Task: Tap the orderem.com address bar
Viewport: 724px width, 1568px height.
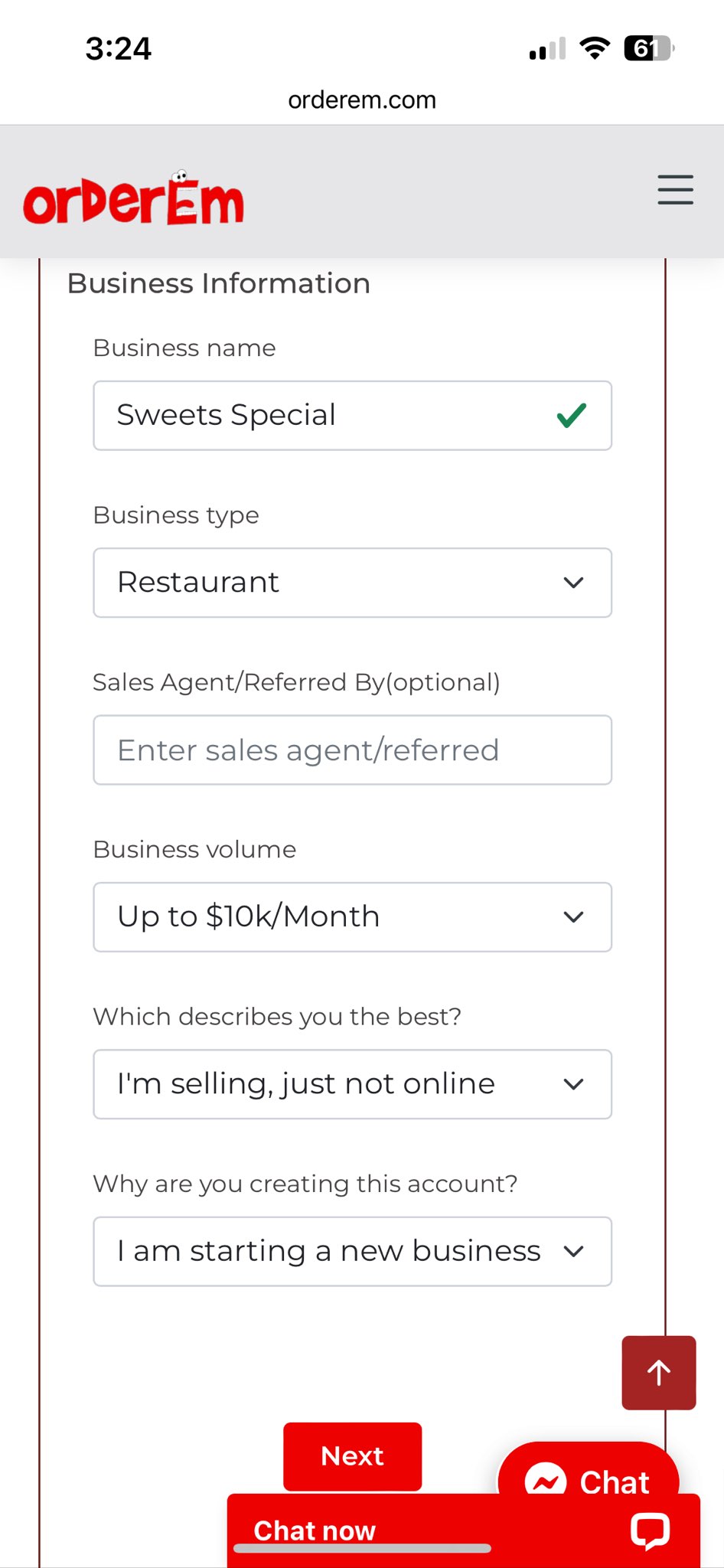Action: point(362,100)
